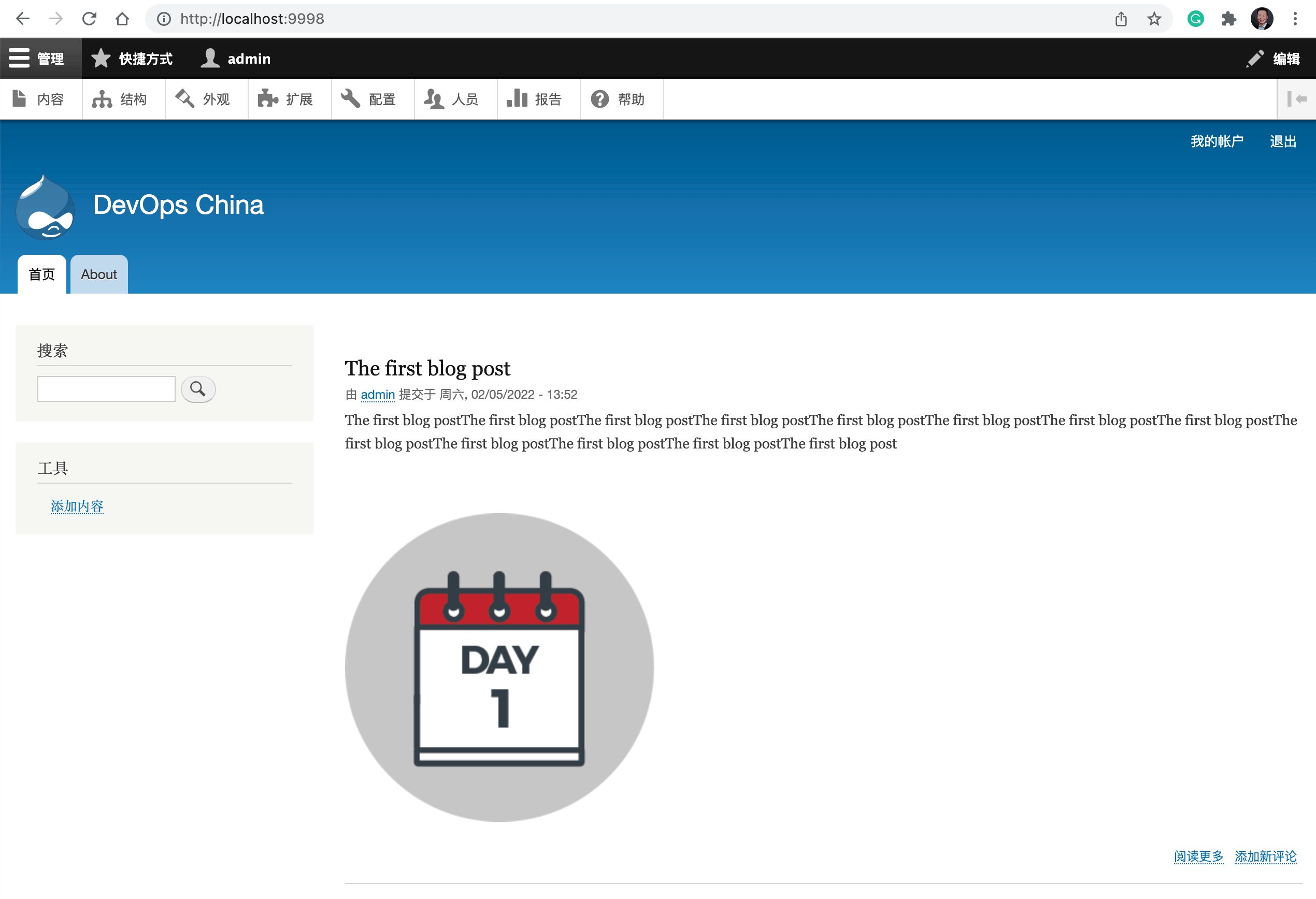Image resolution: width=1316 pixels, height=899 pixels.
Task: Toggle the 快捷方式 shortcuts bar
Action: pos(133,59)
